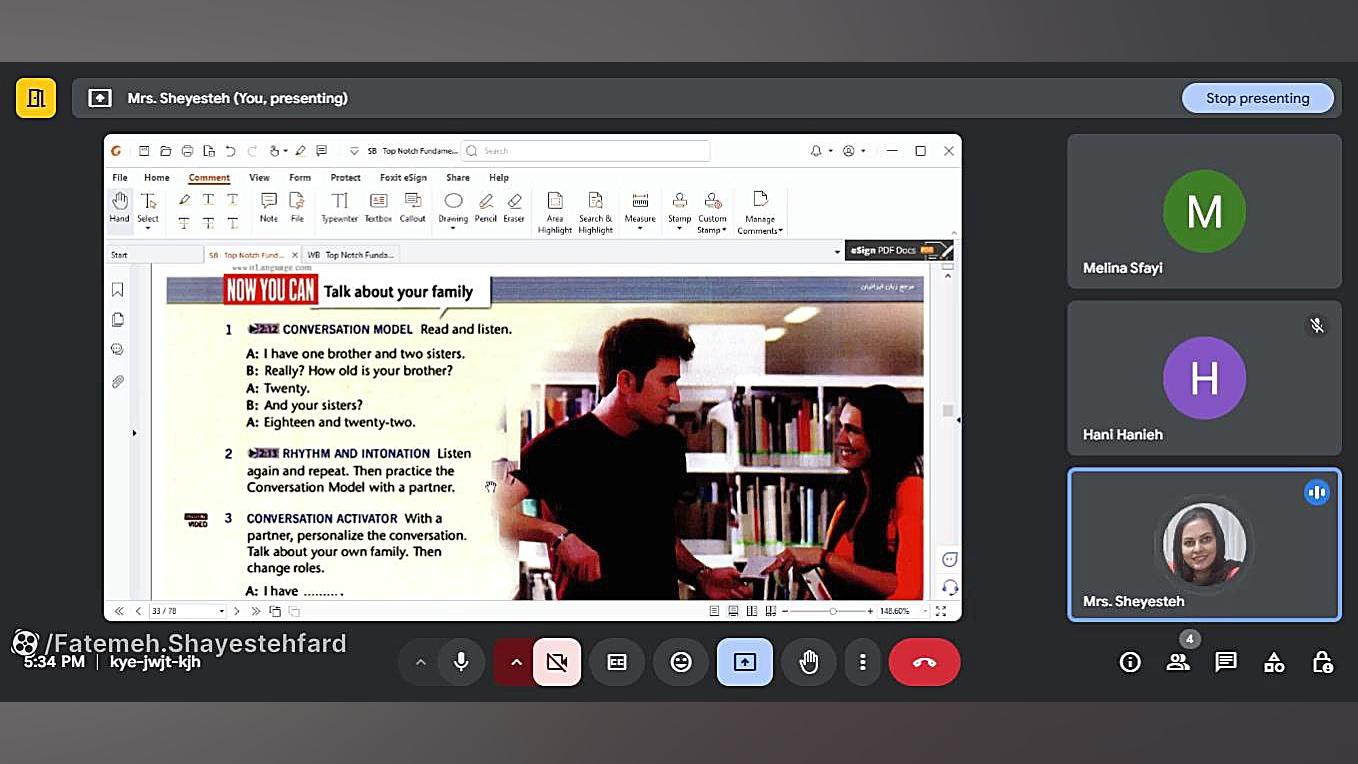Mute the microphone in the call
Image resolution: width=1358 pixels, height=764 pixels.
[461, 662]
